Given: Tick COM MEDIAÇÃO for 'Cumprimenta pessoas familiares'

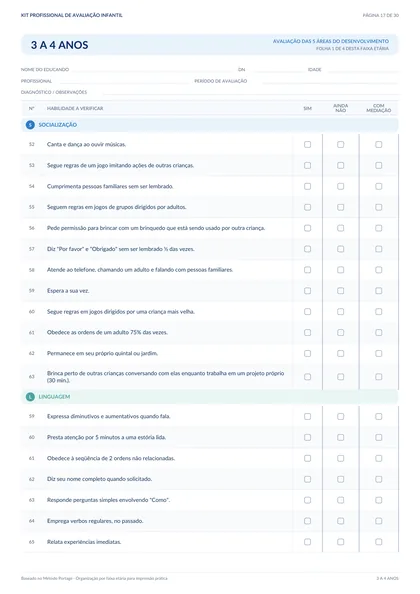Looking at the screenshot, I should tap(378, 186).
